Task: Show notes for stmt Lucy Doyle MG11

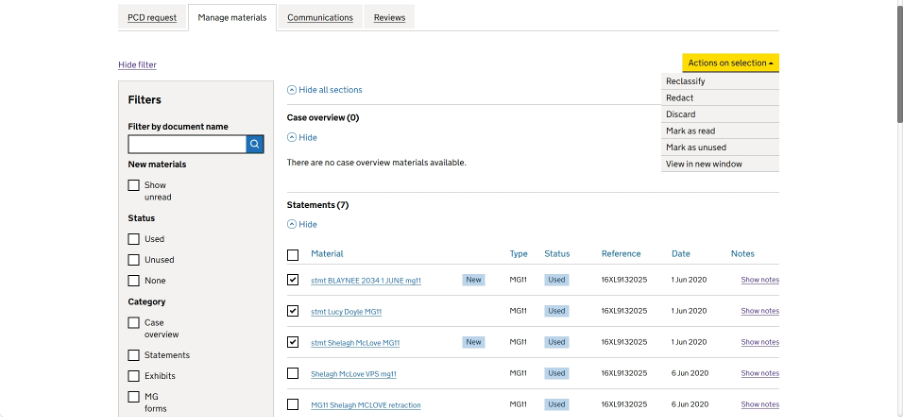Action: tap(760, 311)
